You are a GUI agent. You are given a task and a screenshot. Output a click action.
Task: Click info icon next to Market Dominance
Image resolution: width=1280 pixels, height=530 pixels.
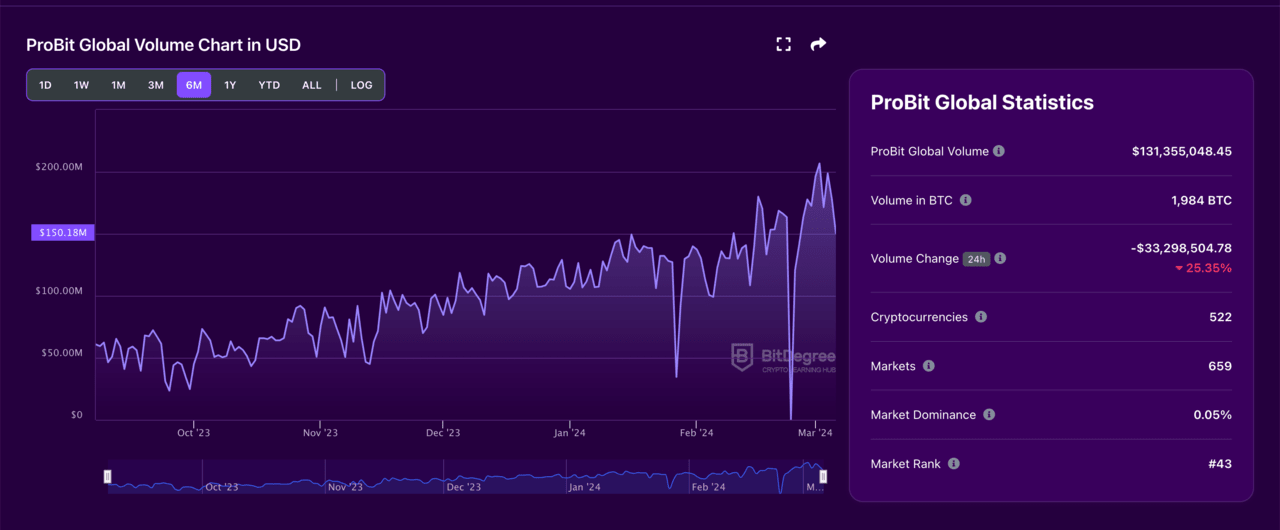click(x=989, y=415)
